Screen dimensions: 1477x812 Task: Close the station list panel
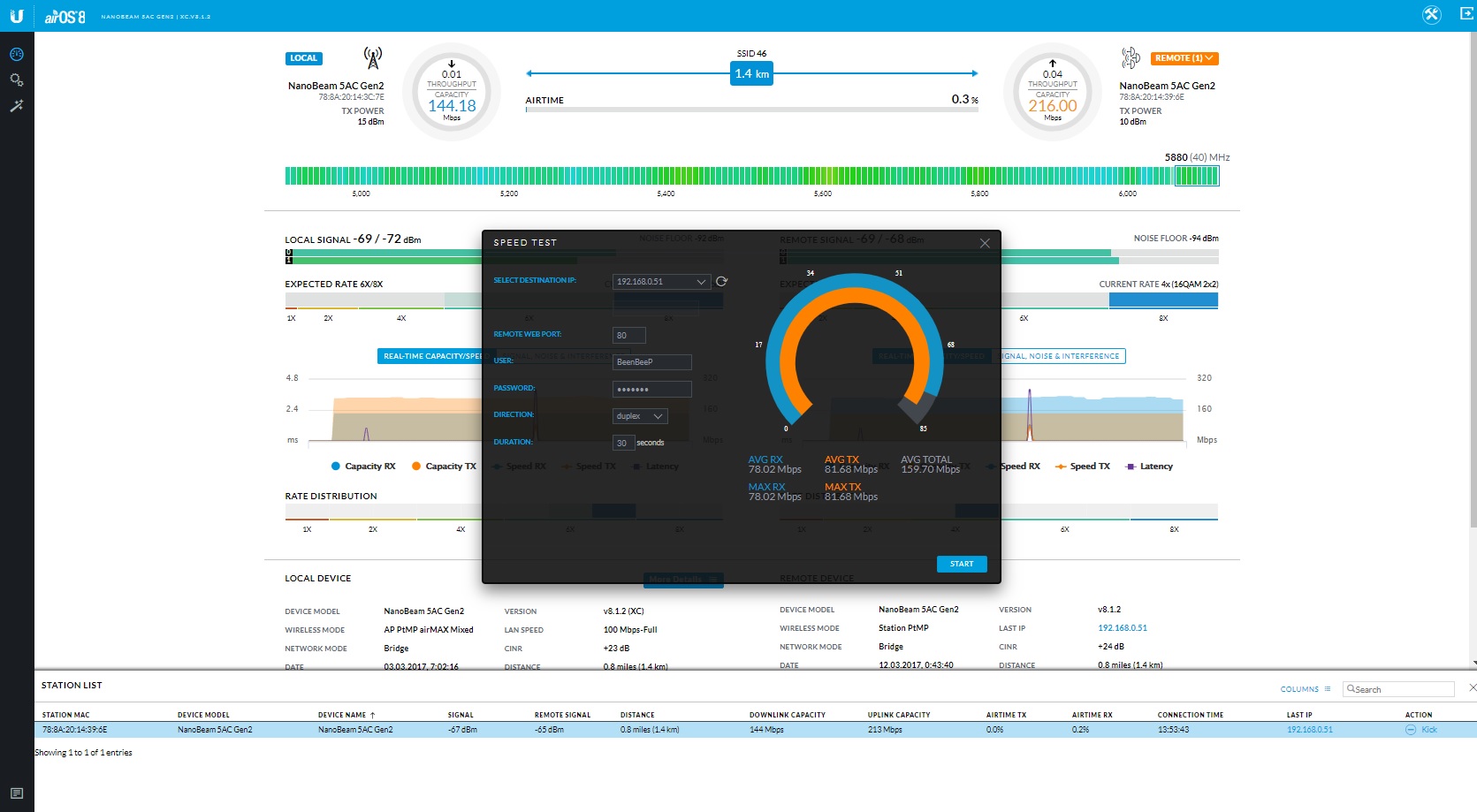[x=1472, y=687]
